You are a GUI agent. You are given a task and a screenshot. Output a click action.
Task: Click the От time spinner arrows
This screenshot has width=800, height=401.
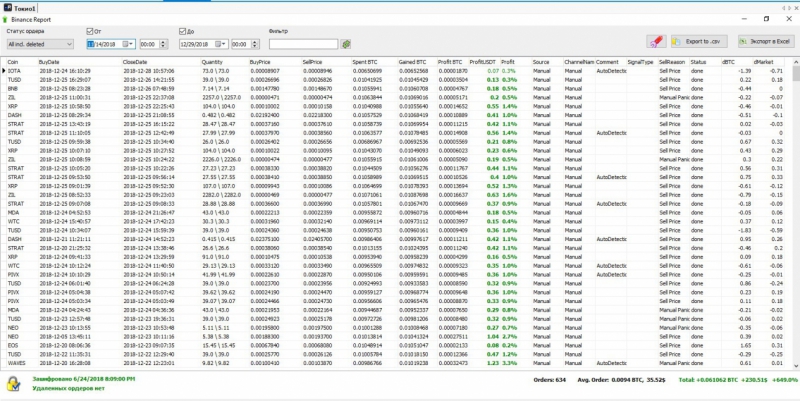coord(163,44)
